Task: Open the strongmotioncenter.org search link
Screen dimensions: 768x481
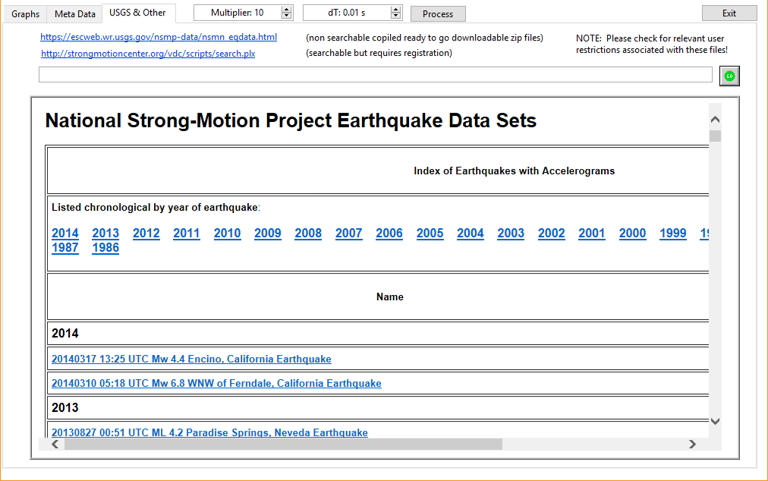Action: 148,53
